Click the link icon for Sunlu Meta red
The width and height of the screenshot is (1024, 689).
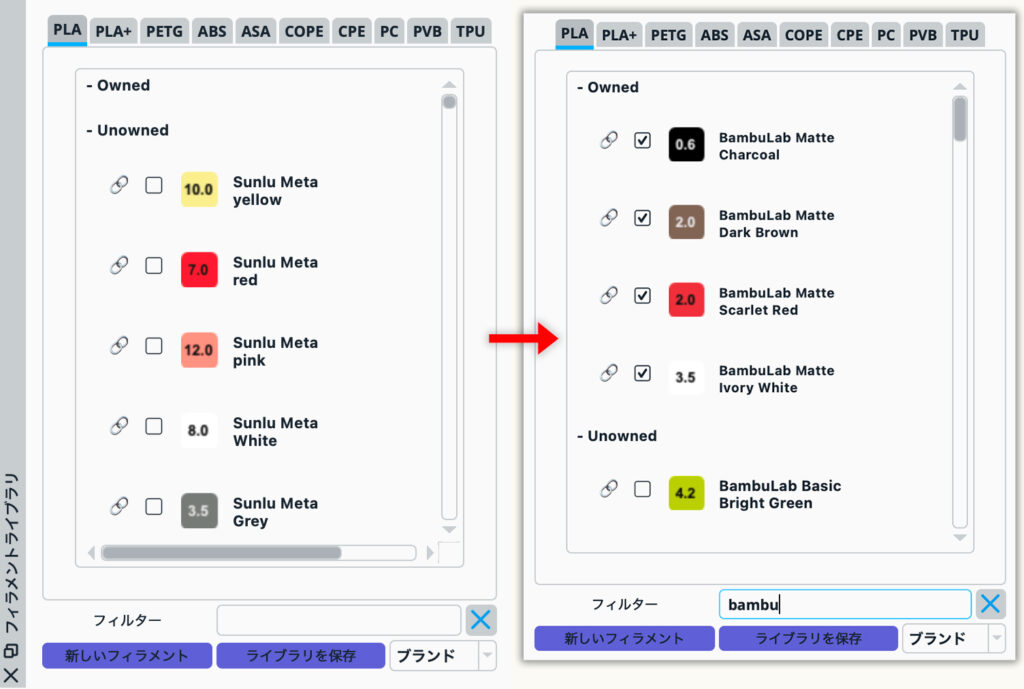click(119, 265)
